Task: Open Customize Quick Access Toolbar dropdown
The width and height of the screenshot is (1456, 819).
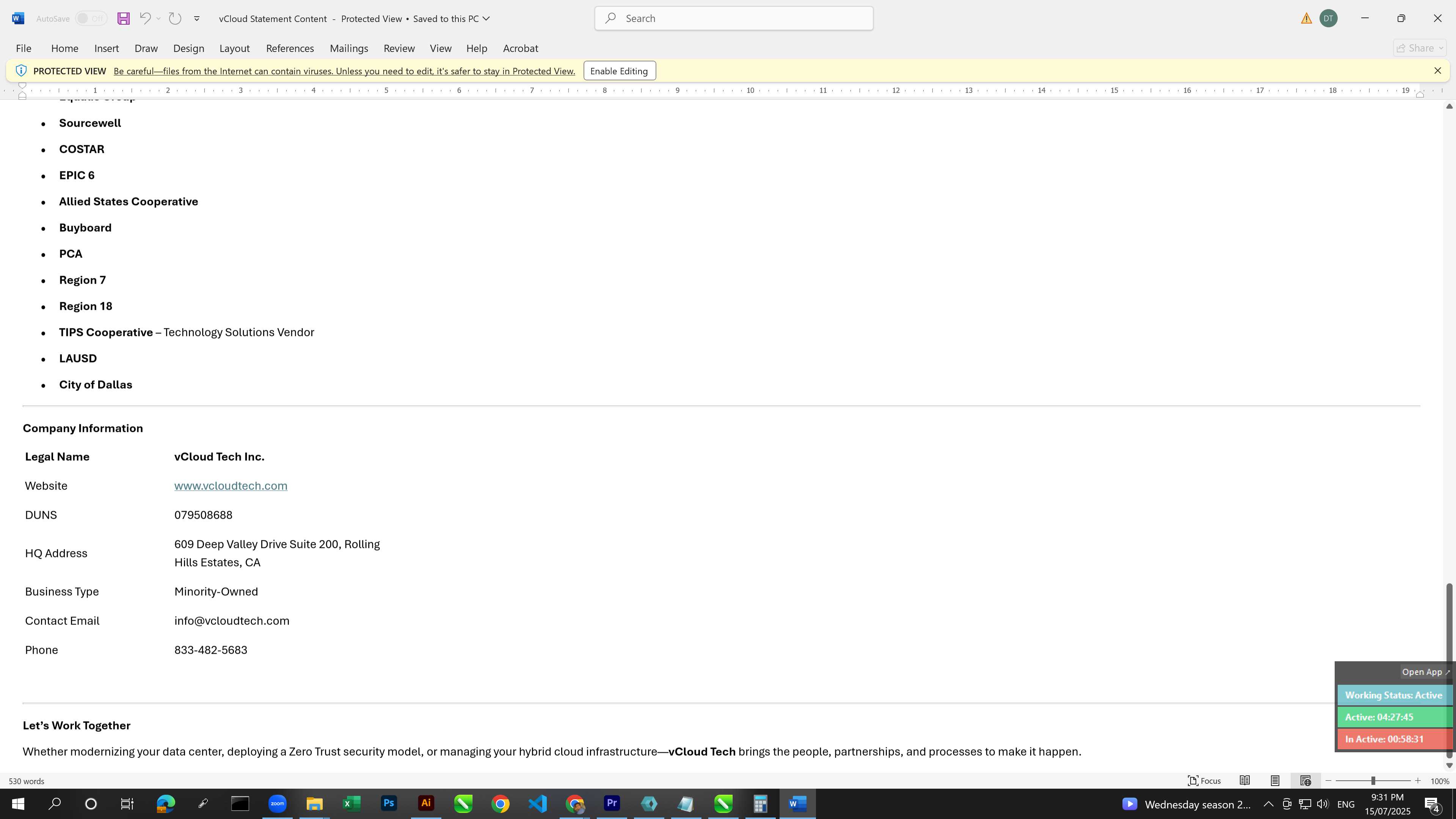Action: coord(197,19)
